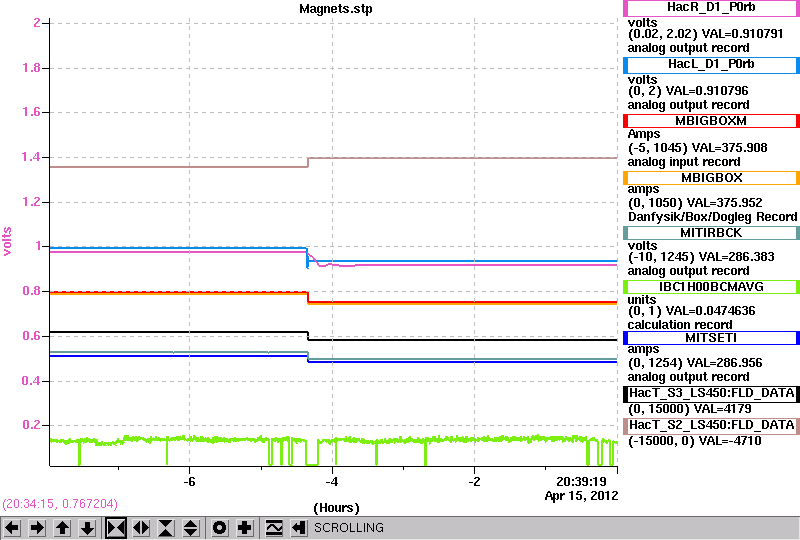800x540 pixels.
Task: Click the VAL=286.383 readout text
Action: [736, 257]
